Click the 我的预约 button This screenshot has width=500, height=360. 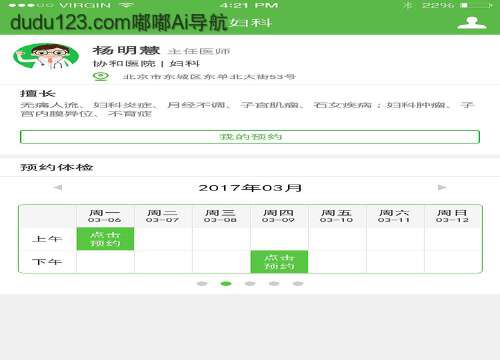(250, 137)
